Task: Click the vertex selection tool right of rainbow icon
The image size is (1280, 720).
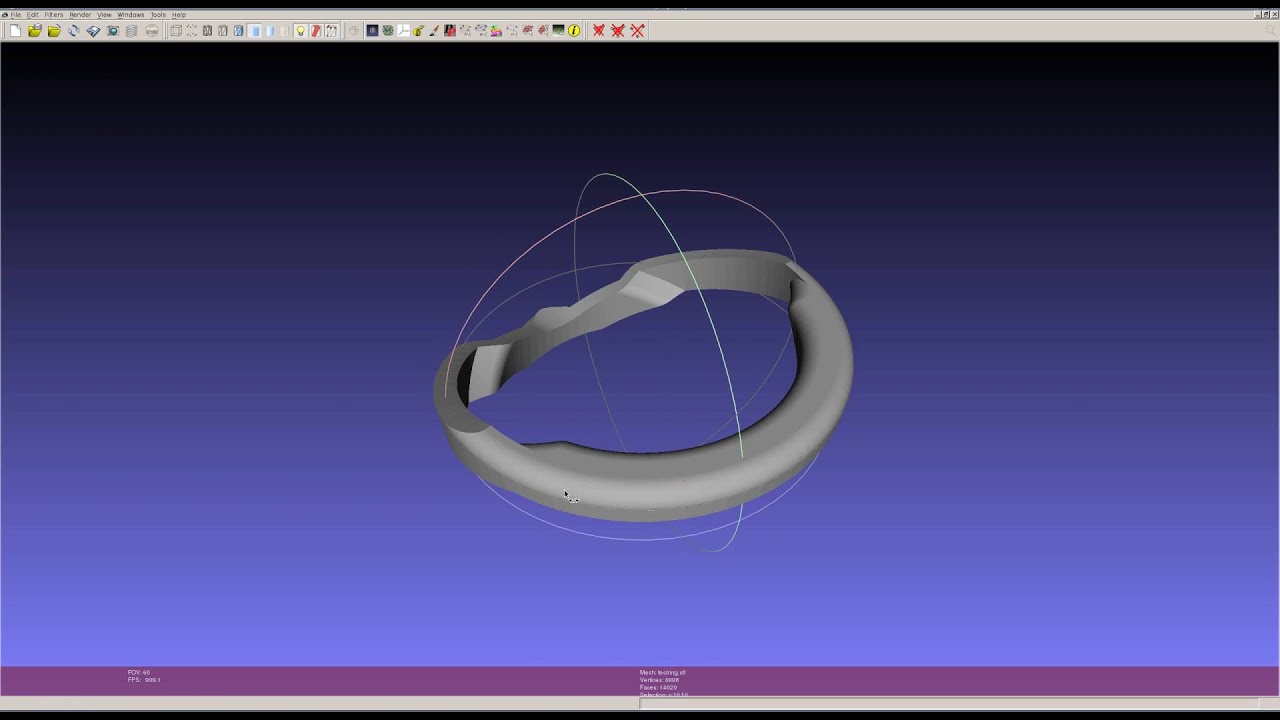Action: pyautogui.click(x=512, y=31)
